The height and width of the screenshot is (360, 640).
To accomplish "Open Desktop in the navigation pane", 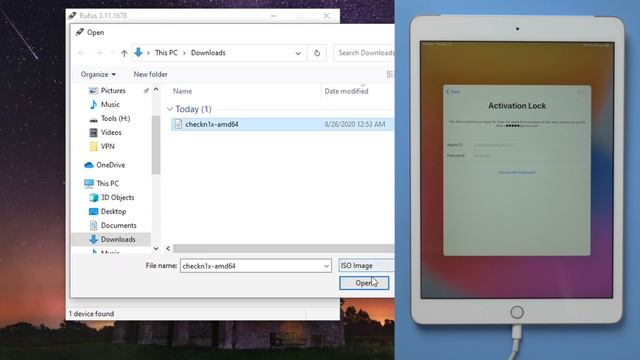I will click(113, 211).
